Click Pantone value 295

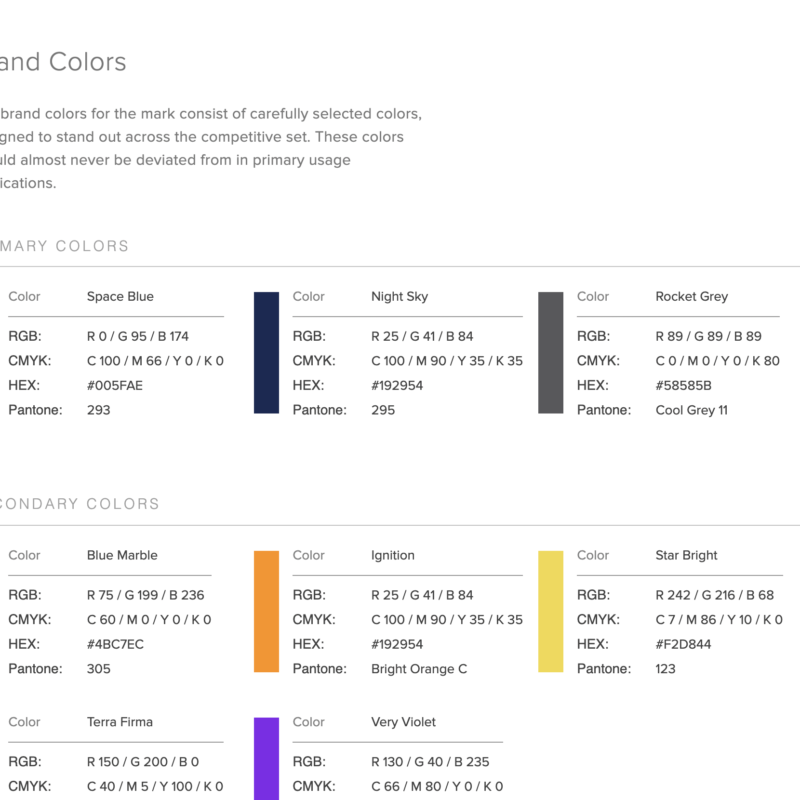383,410
